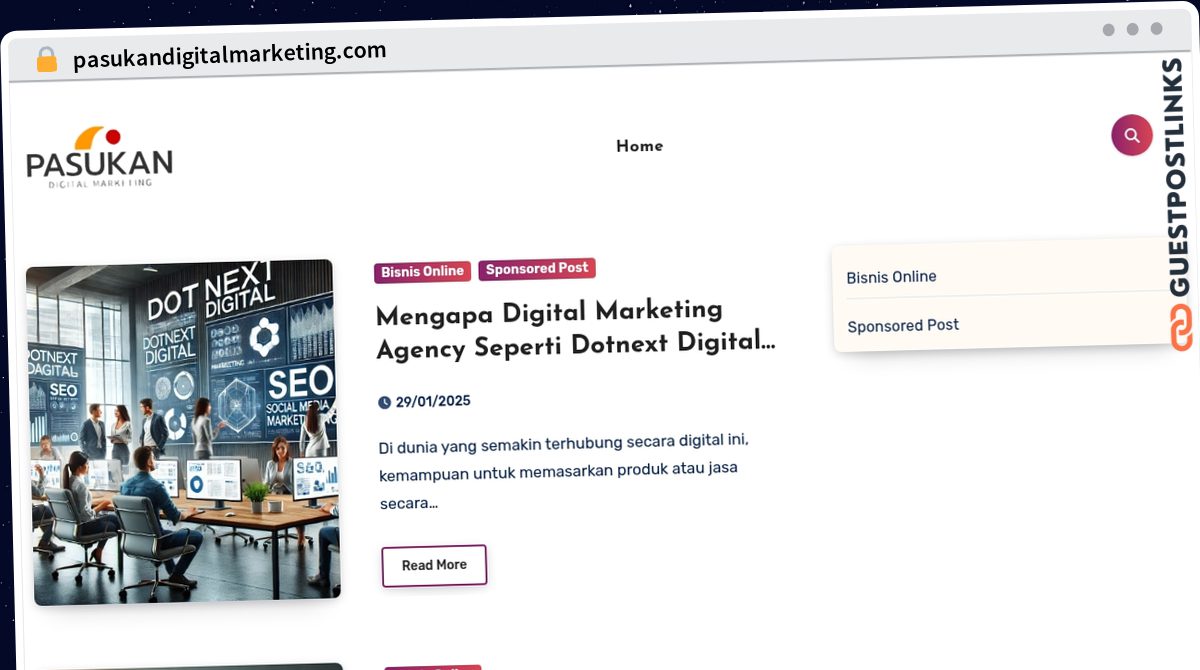Open article title Mengapa Digital Marketing Agency
The width and height of the screenshot is (1200, 670).
(576, 329)
